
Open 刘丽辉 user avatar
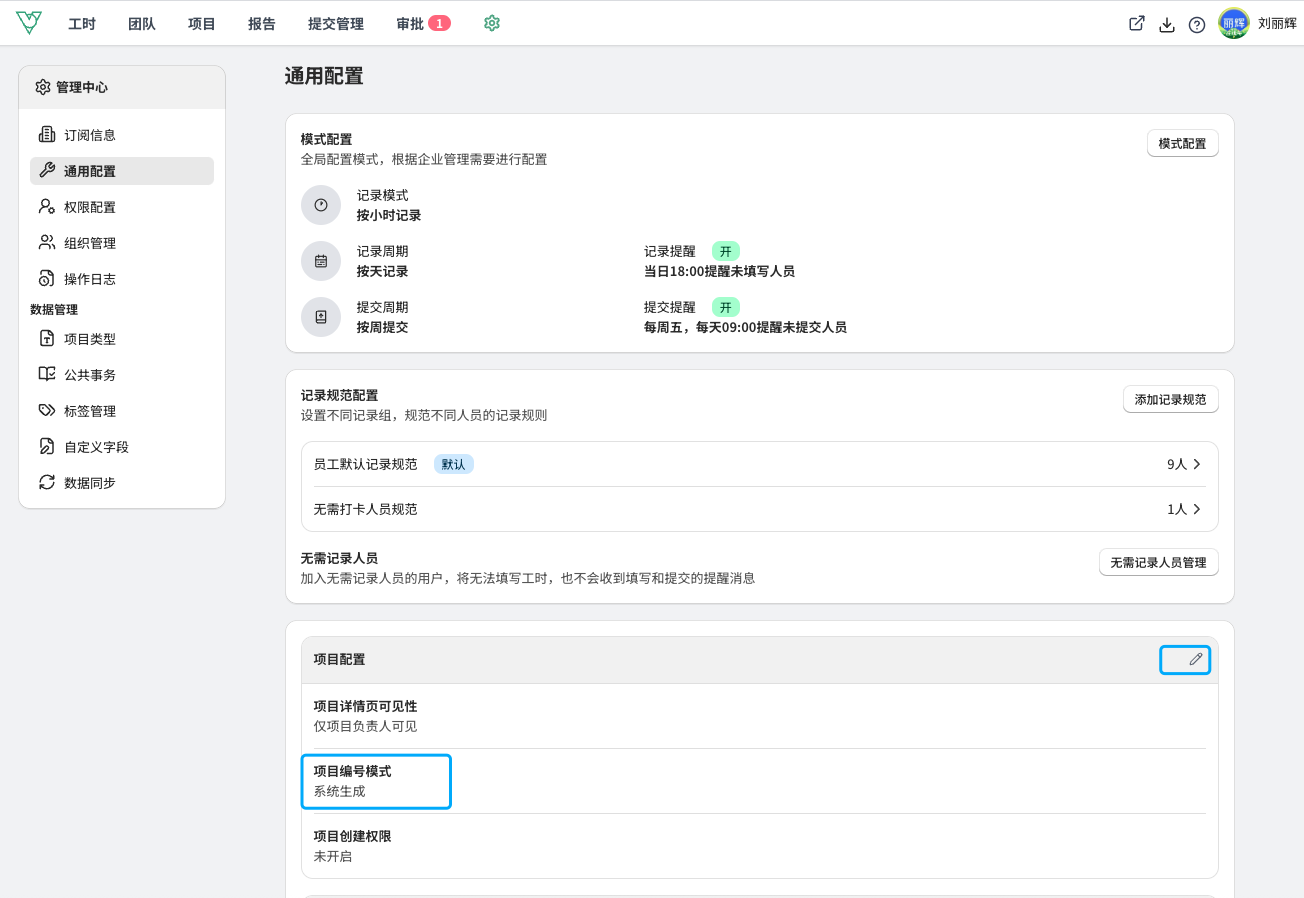pyautogui.click(x=1234, y=24)
